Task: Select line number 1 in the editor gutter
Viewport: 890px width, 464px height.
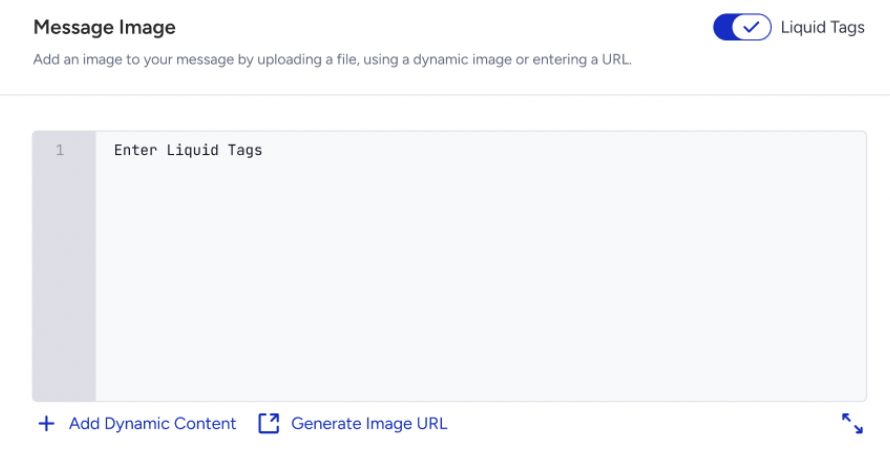Action: (x=60, y=151)
